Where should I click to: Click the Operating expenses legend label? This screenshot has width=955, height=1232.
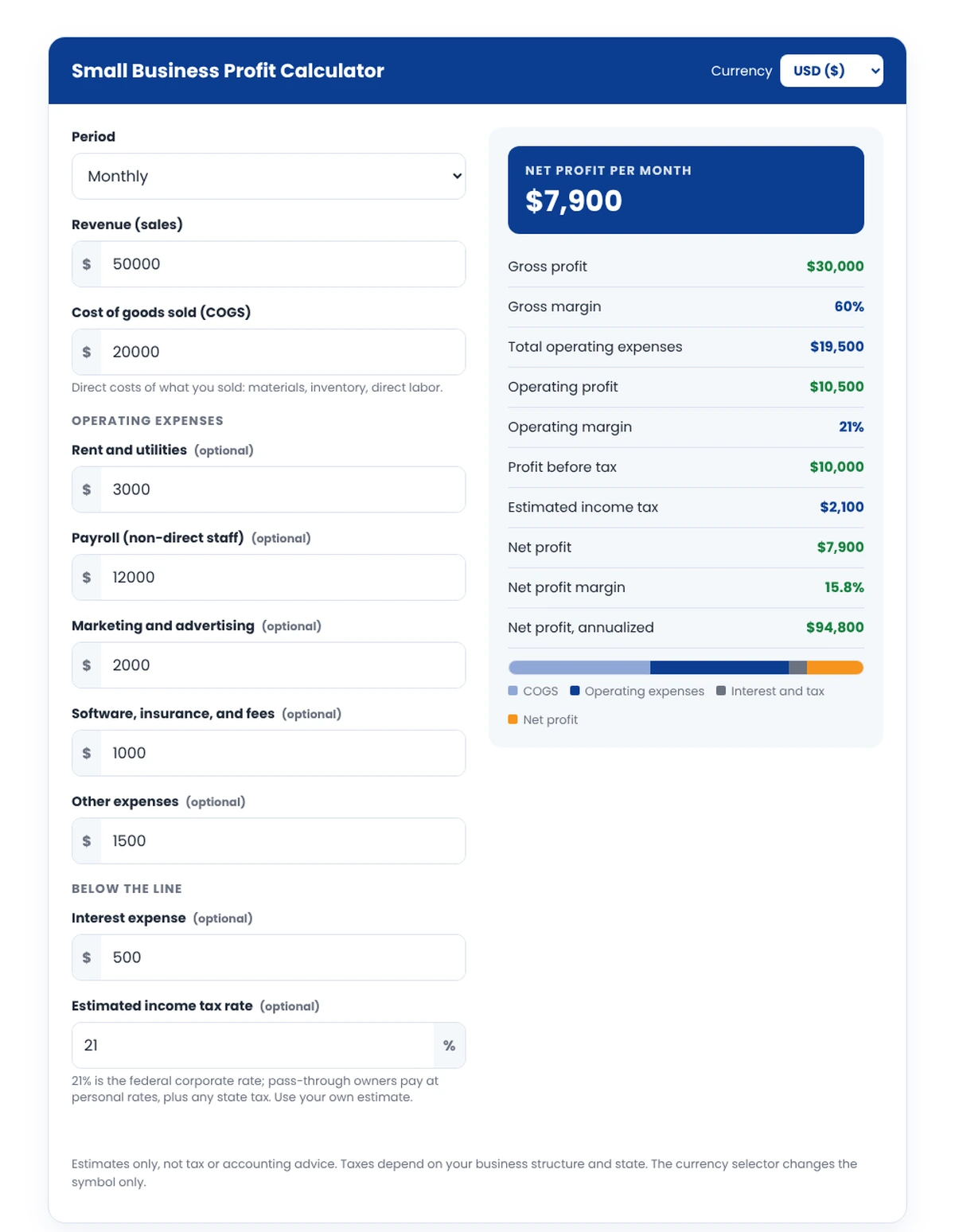pos(645,691)
